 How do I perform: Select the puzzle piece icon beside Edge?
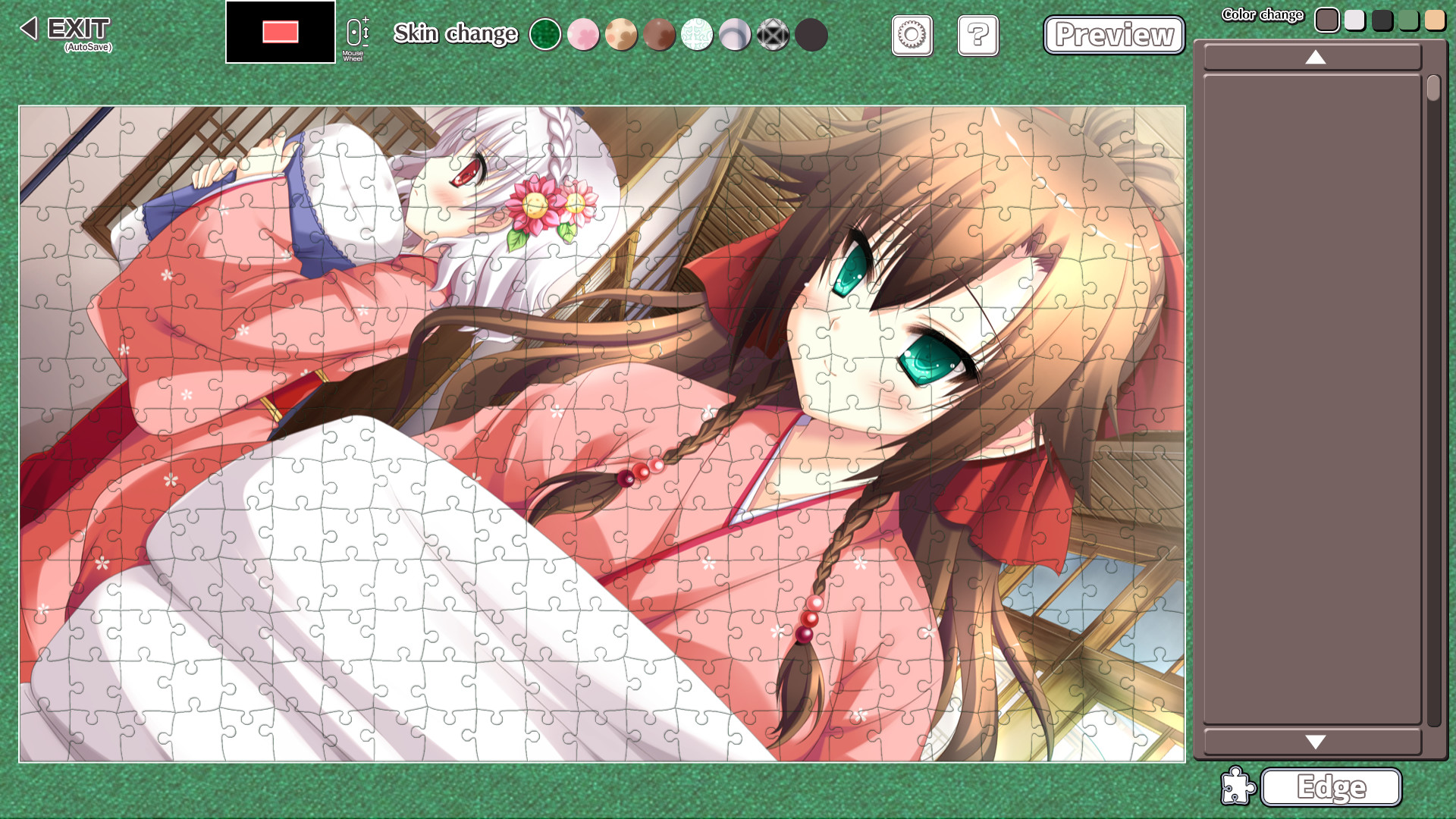[x=1239, y=787]
